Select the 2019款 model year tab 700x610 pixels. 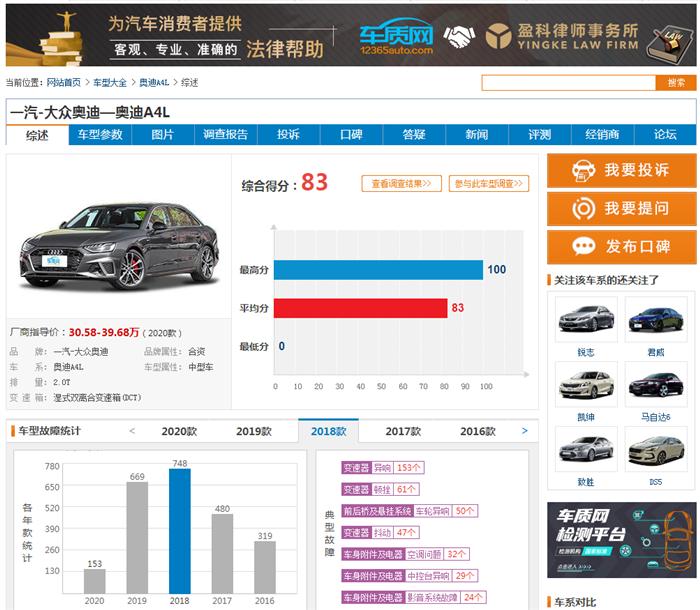click(254, 431)
